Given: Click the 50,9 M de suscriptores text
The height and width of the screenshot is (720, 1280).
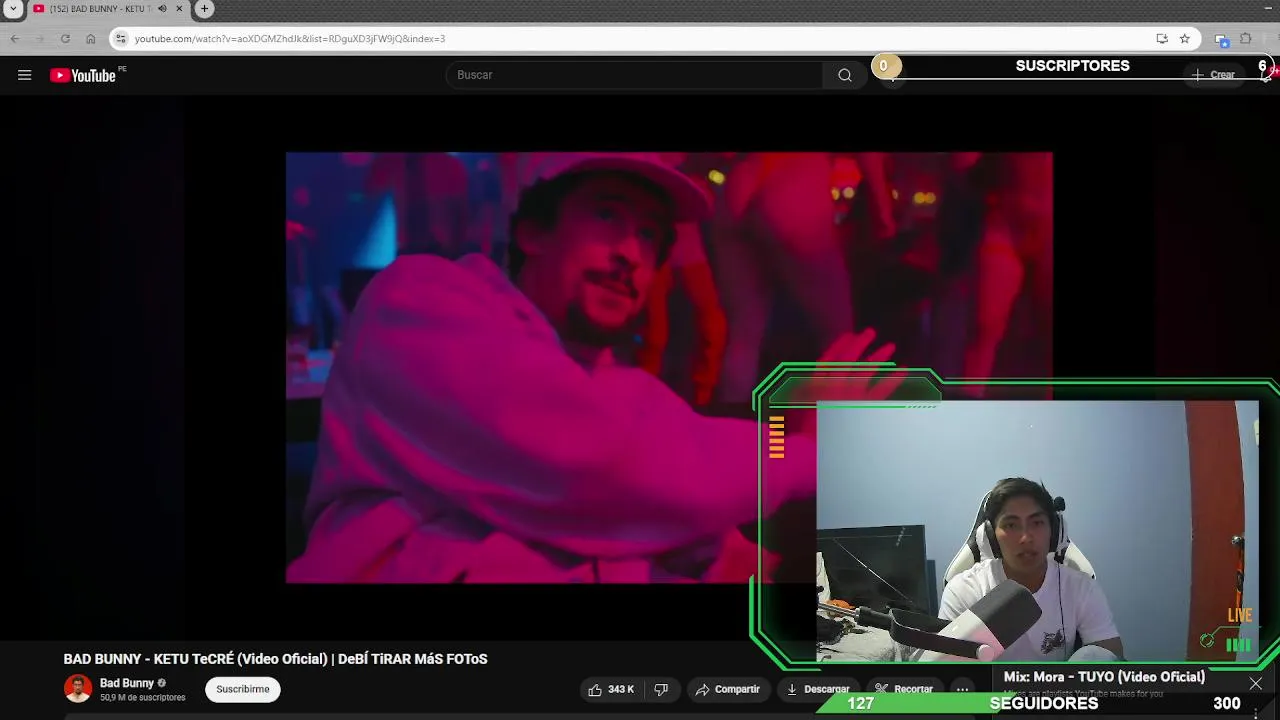Looking at the screenshot, I should point(143,698).
